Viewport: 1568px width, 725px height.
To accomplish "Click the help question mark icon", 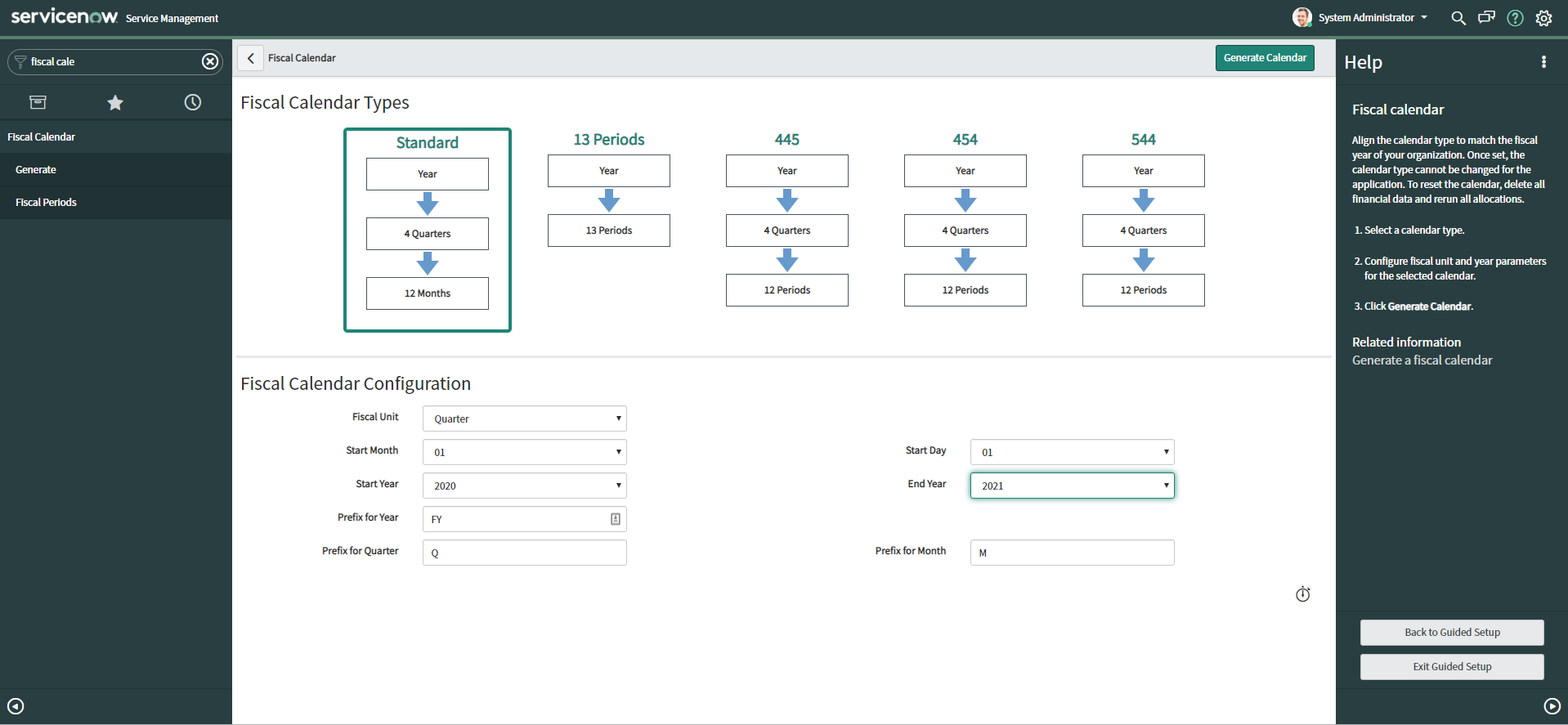I will coord(1515,18).
